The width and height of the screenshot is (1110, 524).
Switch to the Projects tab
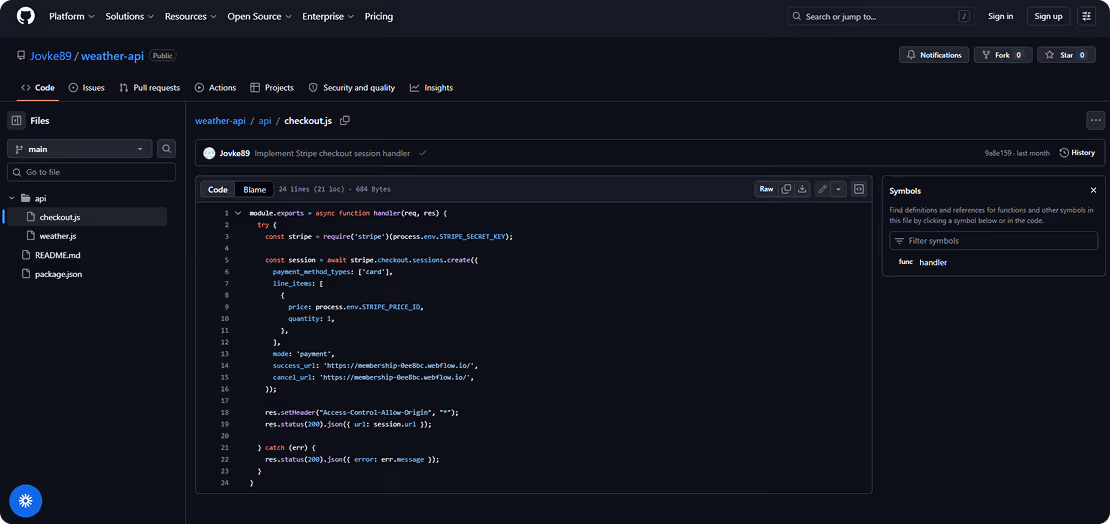pyautogui.click(x=272, y=88)
